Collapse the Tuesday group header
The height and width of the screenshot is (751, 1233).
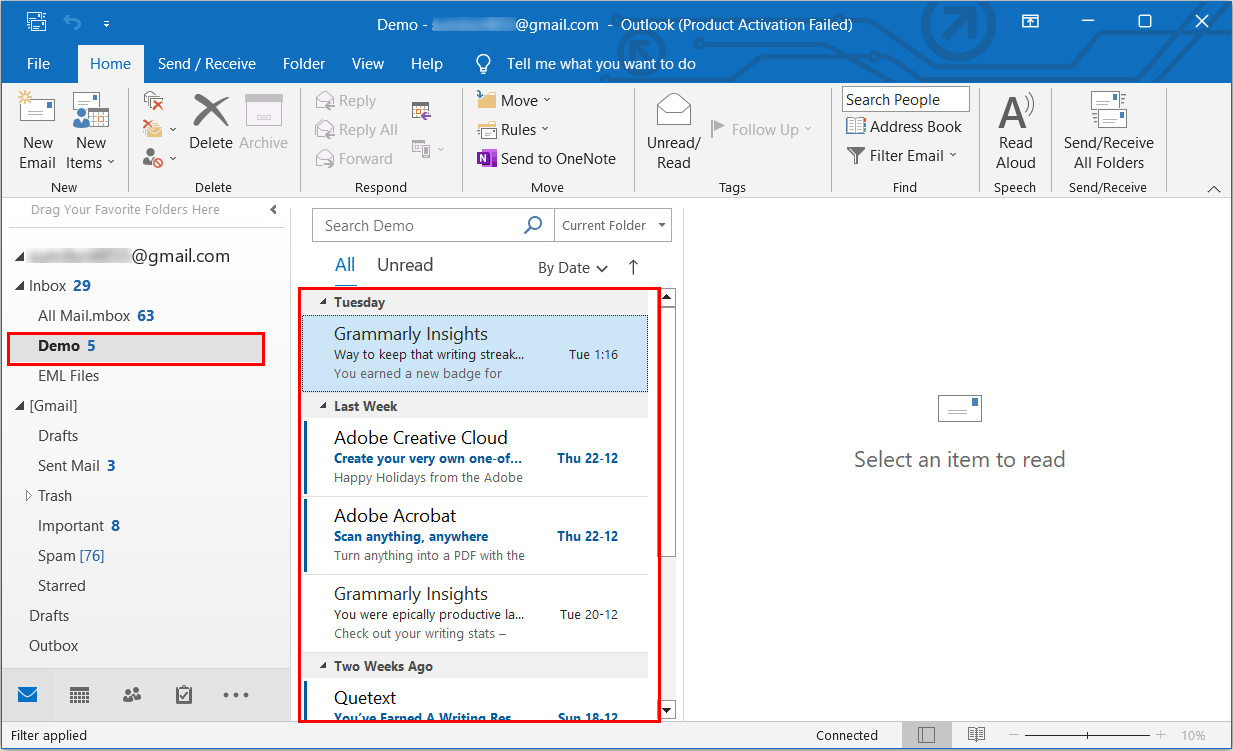click(323, 302)
